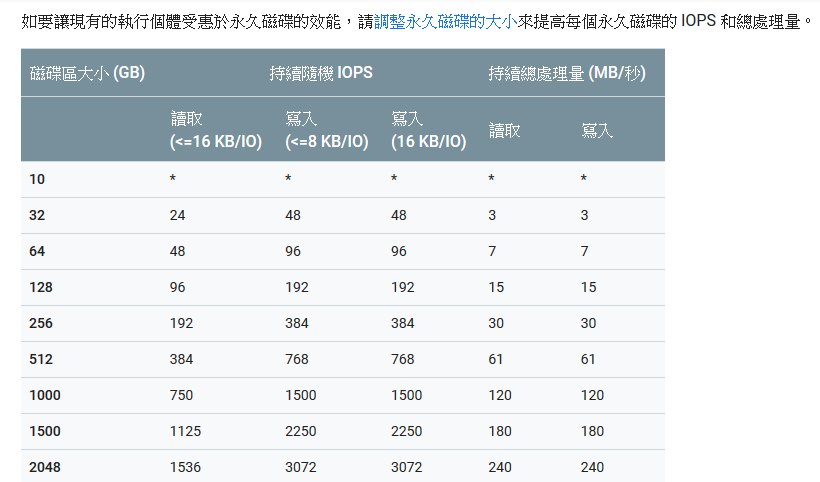Click the 磁碟區大小 (GB) column header
This screenshot has width=820, height=482.
[87, 73]
